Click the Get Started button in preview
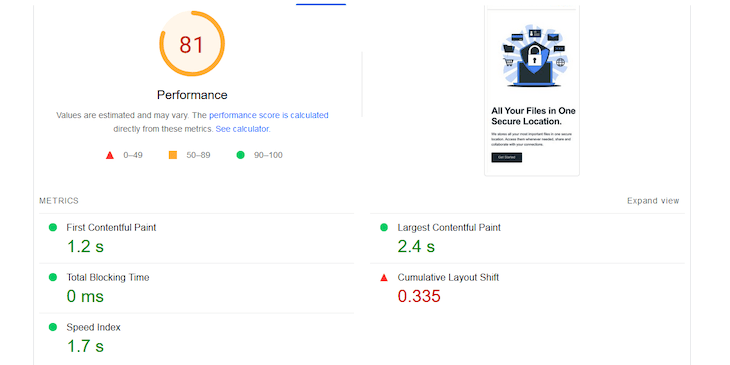730x365 pixels. (507, 157)
